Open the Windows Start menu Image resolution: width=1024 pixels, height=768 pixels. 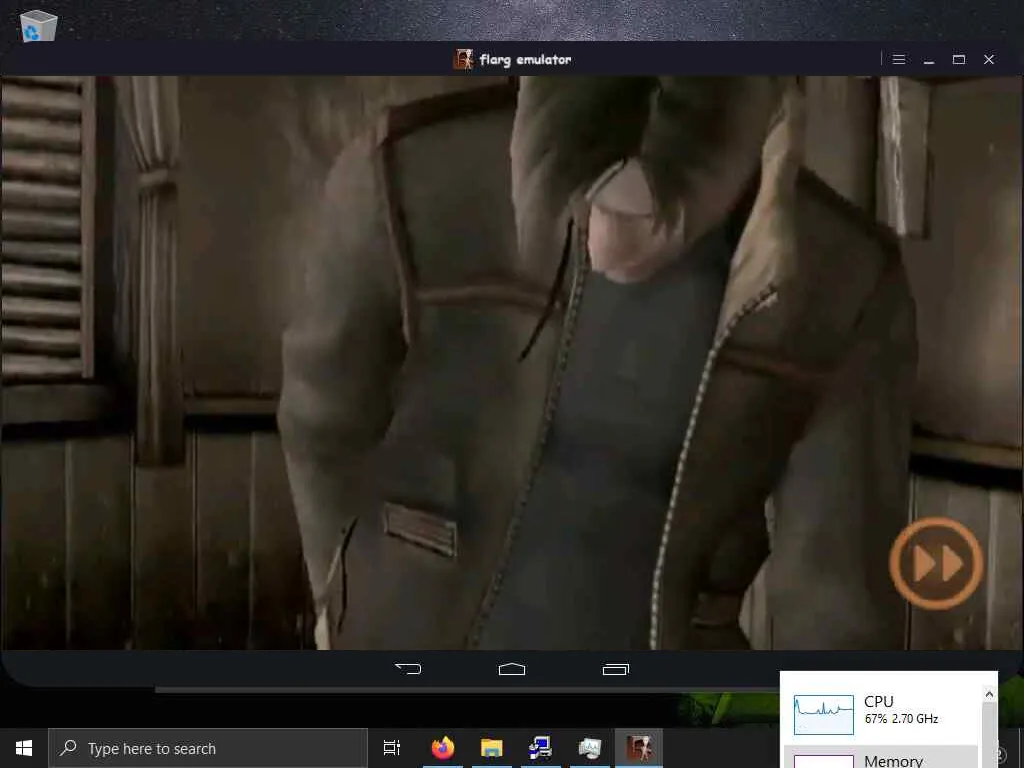click(24, 748)
